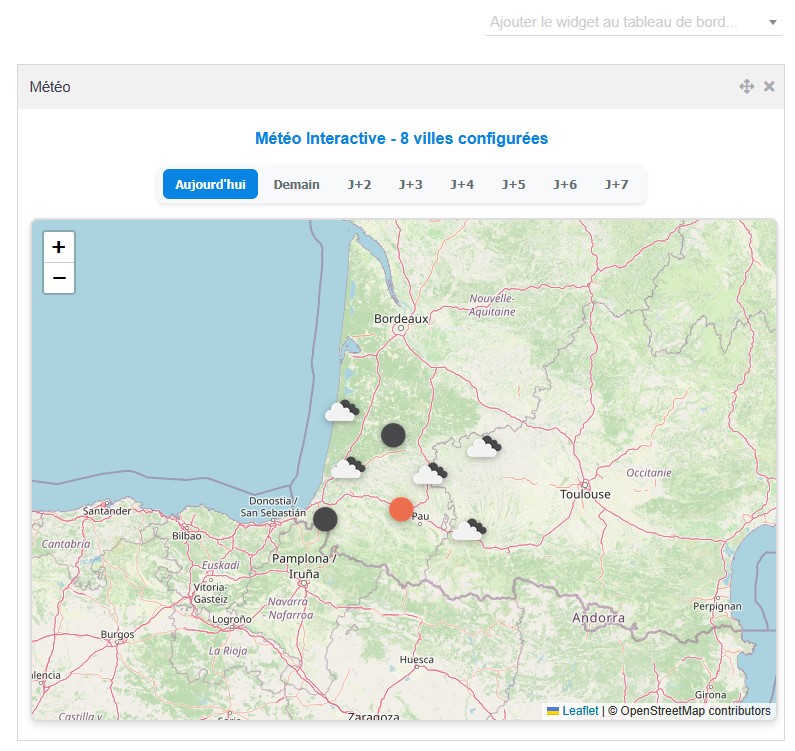The image size is (795, 751).
Task: Click the cloud icon east of Pau
Action: point(468,529)
